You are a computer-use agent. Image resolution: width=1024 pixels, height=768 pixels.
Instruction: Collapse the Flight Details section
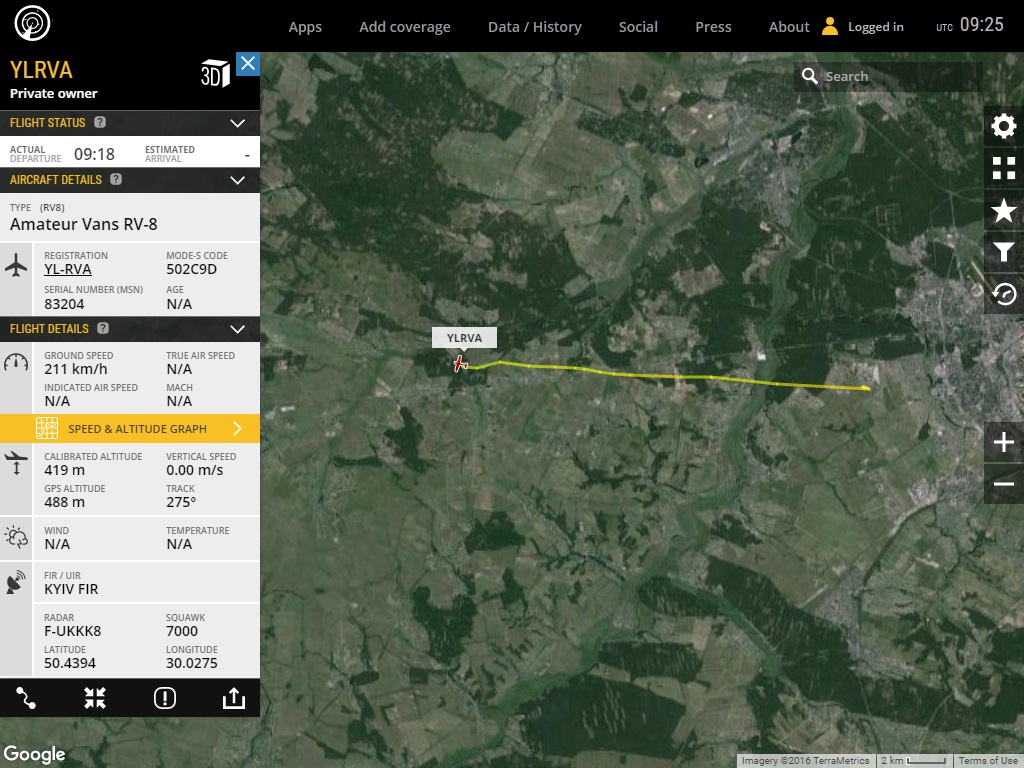click(237, 329)
